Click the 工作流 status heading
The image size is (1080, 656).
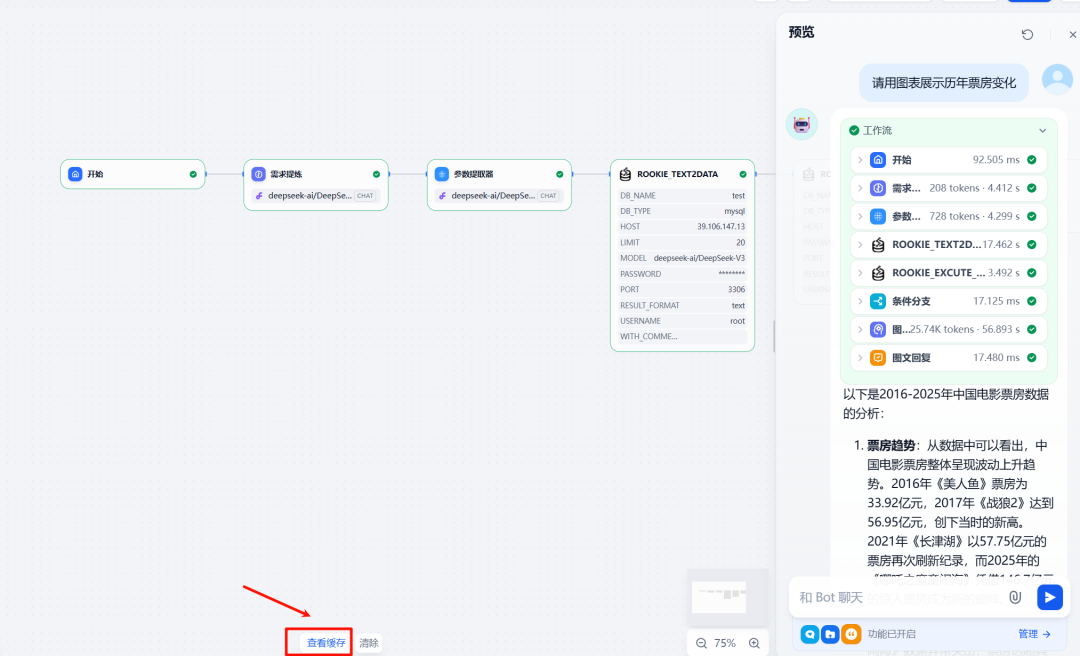tap(877, 130)
